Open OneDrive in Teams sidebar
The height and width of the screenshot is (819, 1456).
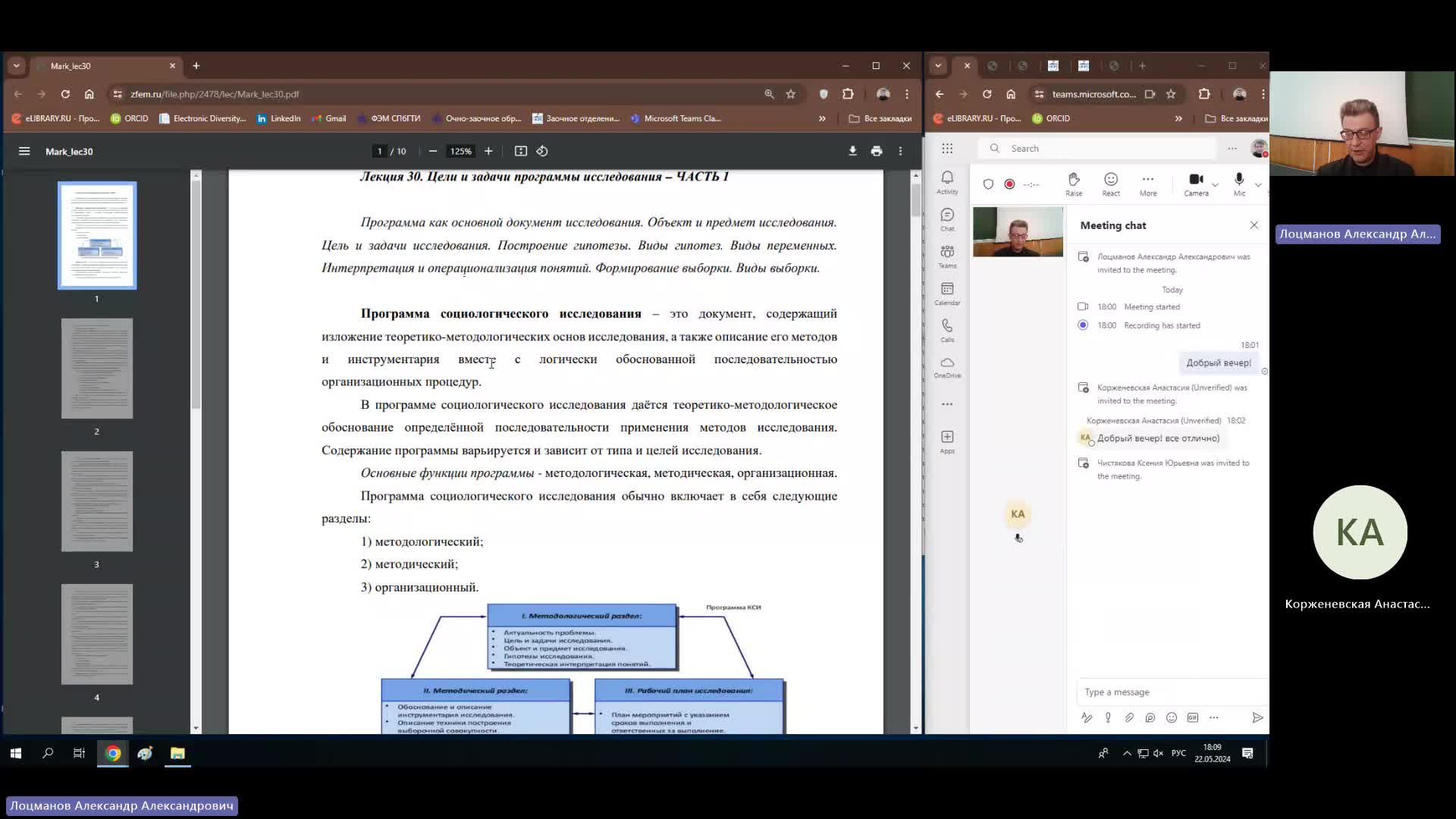[947, 367]
